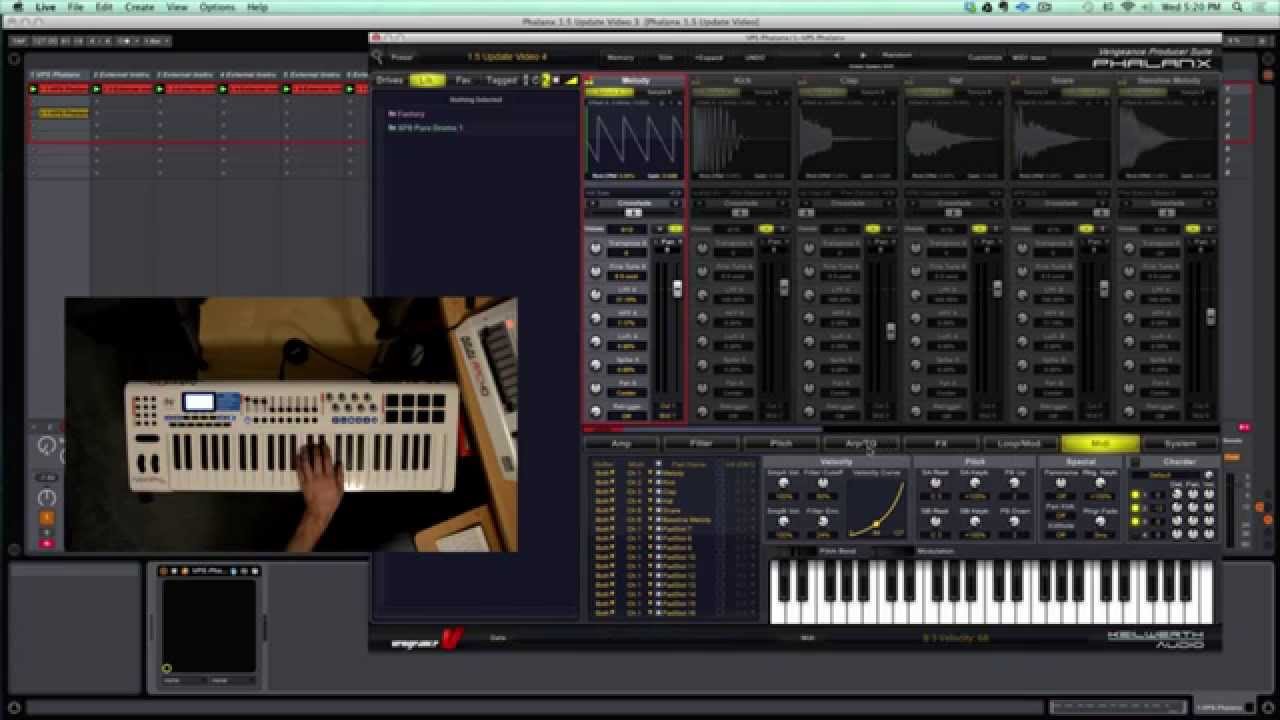Launch red clip in track 2 External Instrument
Image resolution: width=1280 pixels, height=720 pixels.
[97, 89]
